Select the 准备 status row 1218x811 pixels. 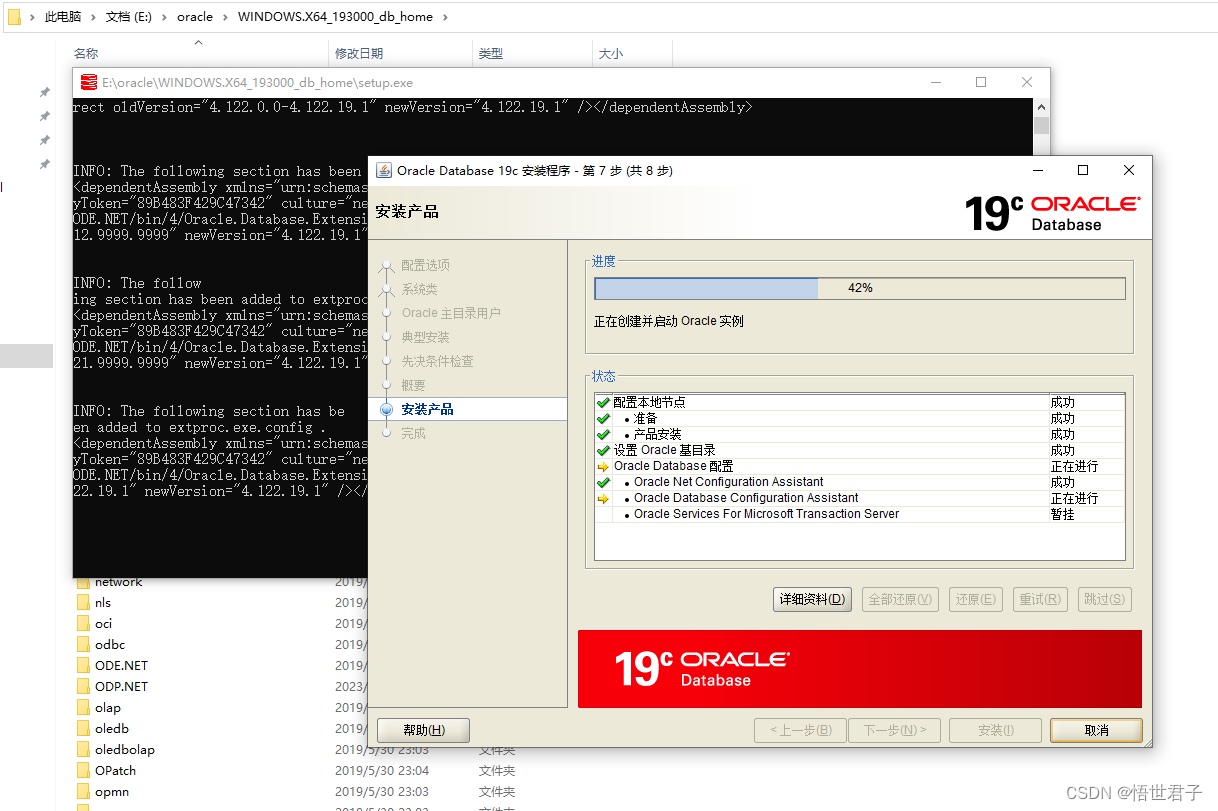coord(859,418)
